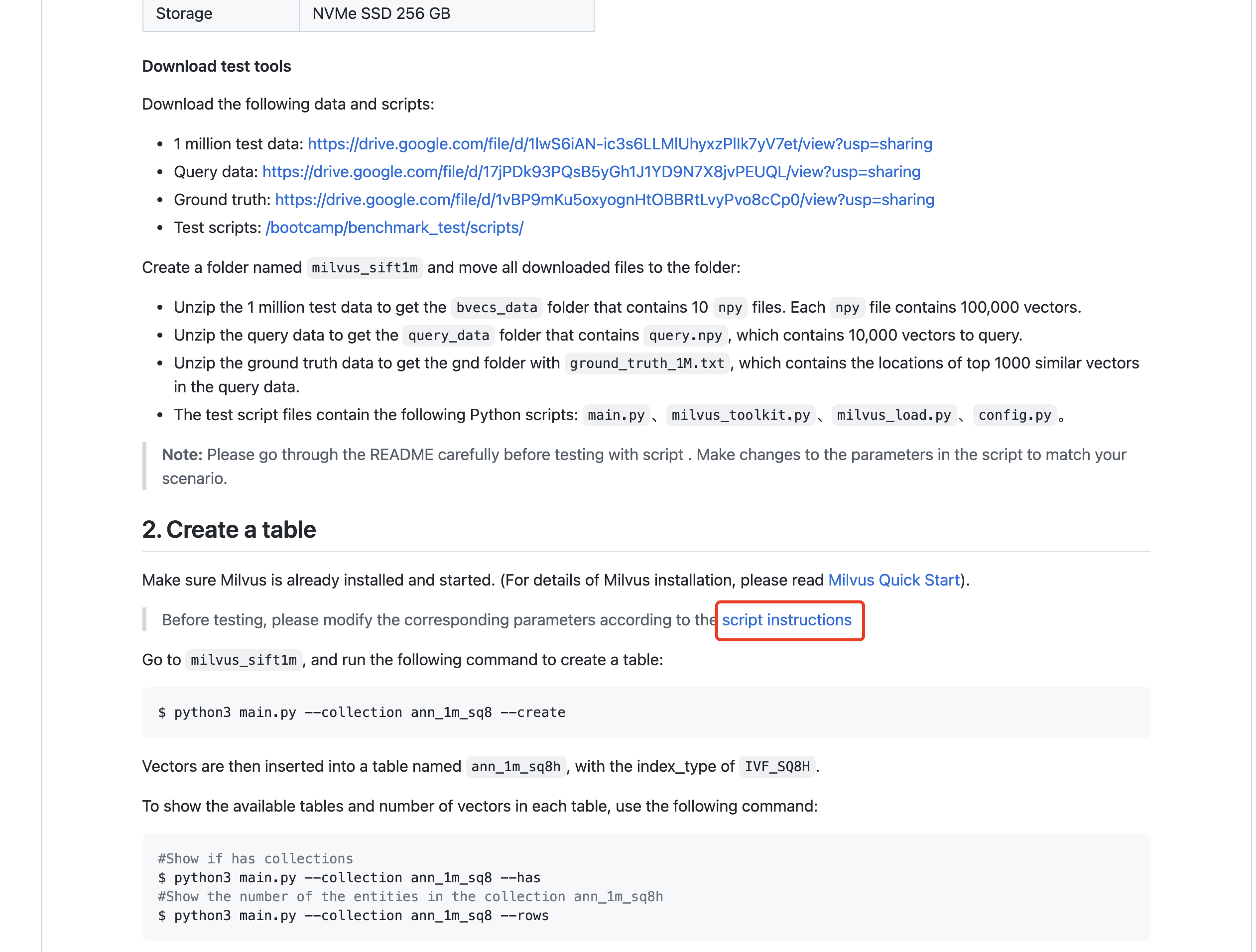This screenshot has width=1256, height=952.
Task: Select the bvecs_data folder code text
Action: [x=496, y=307]
